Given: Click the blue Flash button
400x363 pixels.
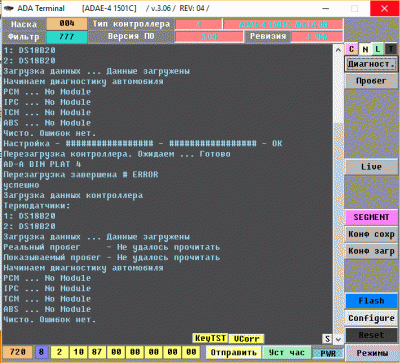Looking at the screenshot, I should click(x=371, y=301).
